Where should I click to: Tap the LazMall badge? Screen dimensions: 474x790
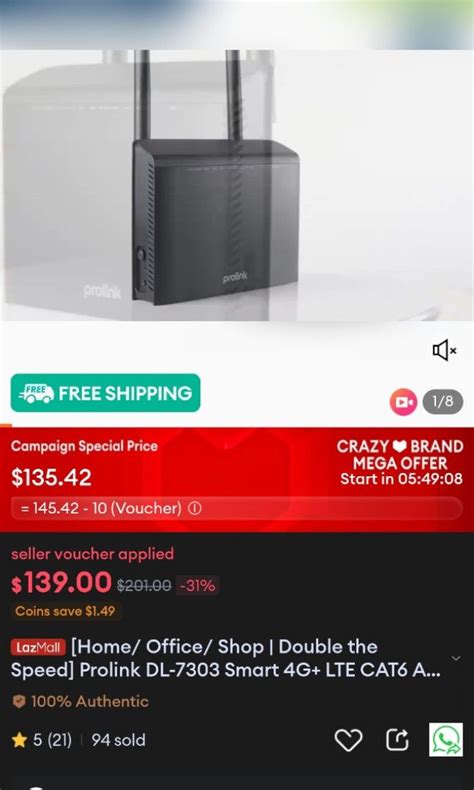point(38,647)
